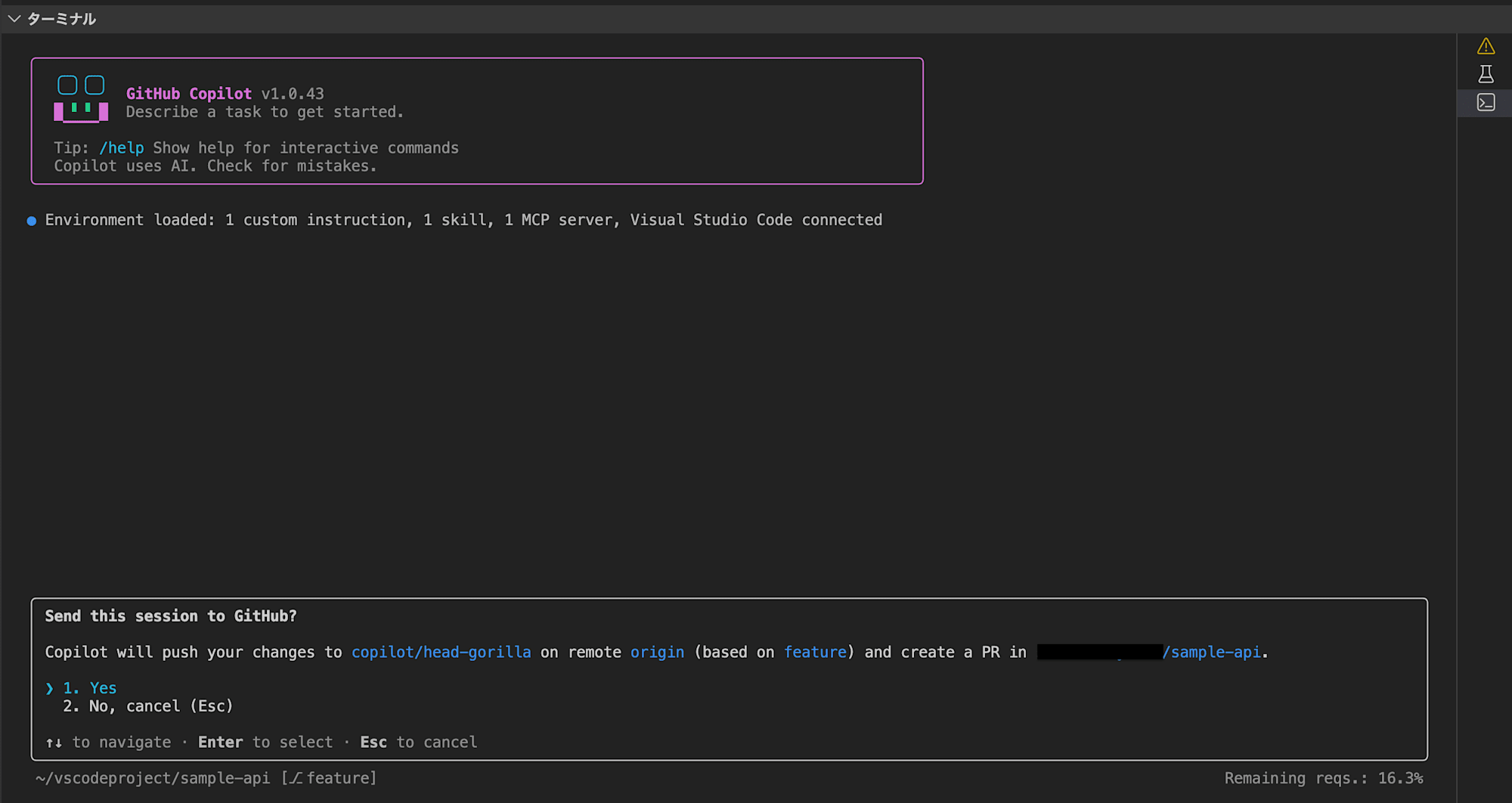Click the /sample-api repository link
Screen dimensions: 1512x803
(1212, 652)
